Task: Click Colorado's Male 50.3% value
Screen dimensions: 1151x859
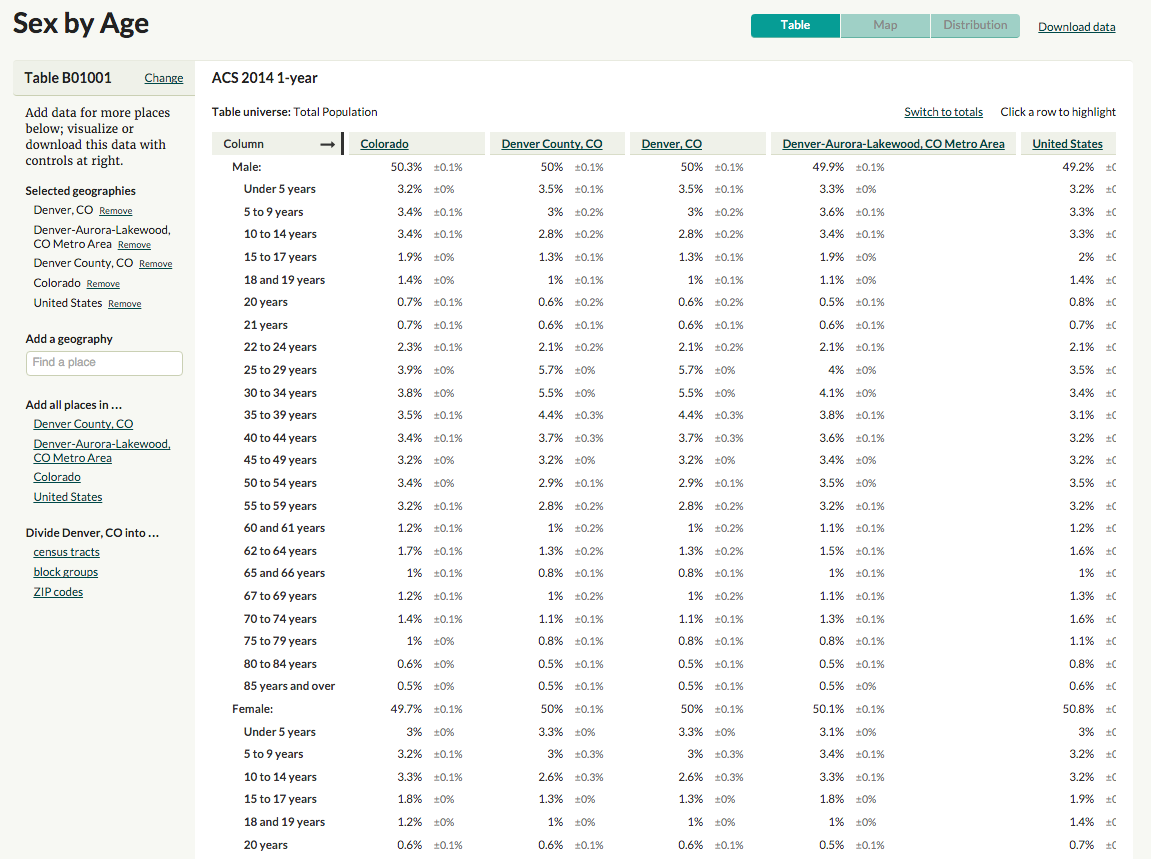Action: pos(406,167)
